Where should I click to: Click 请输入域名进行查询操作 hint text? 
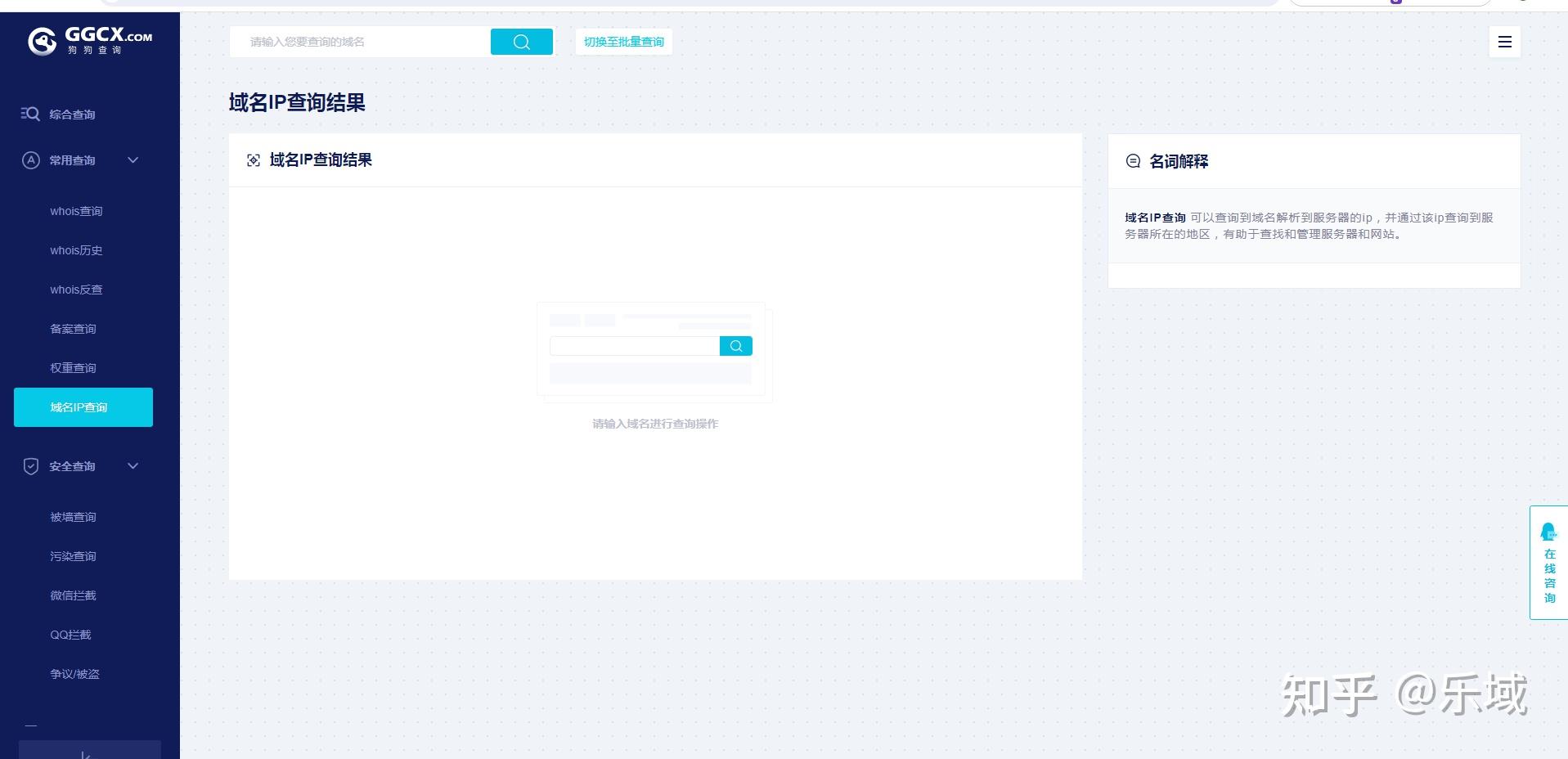pyautogui.click(x=655, y=424)
